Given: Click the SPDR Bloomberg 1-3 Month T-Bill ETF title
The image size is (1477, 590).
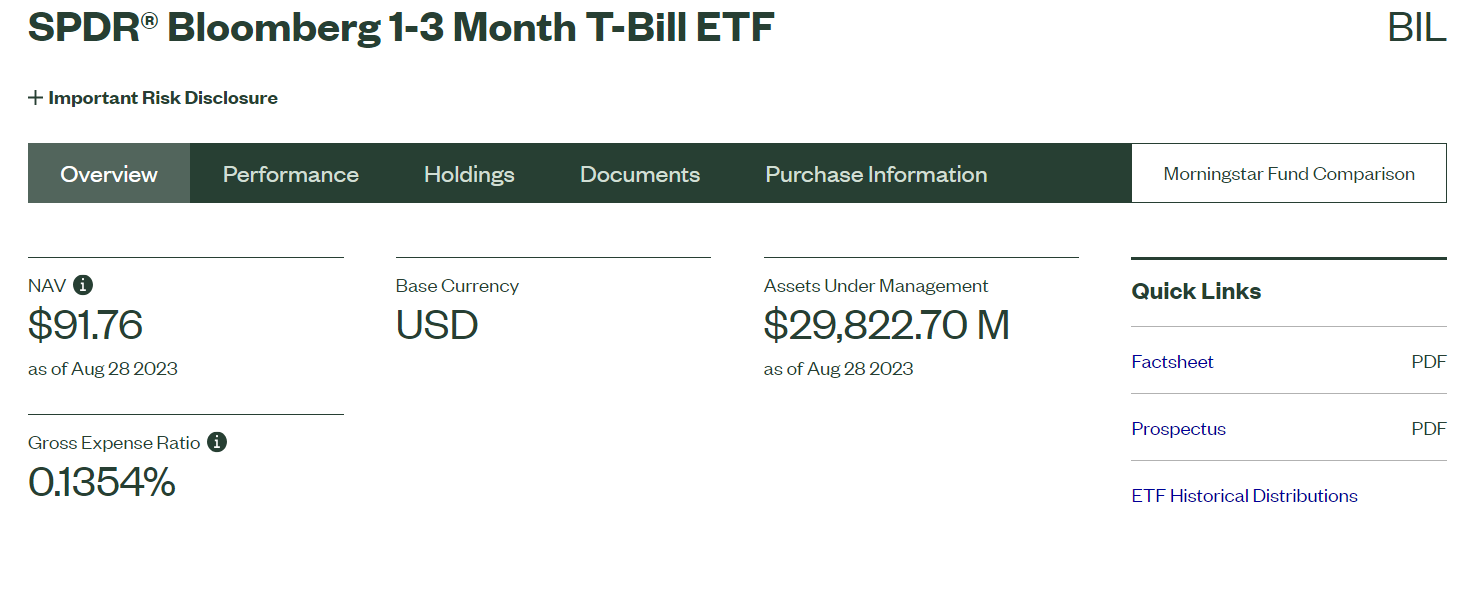Looking at the screenshot, I should point(401,27).
